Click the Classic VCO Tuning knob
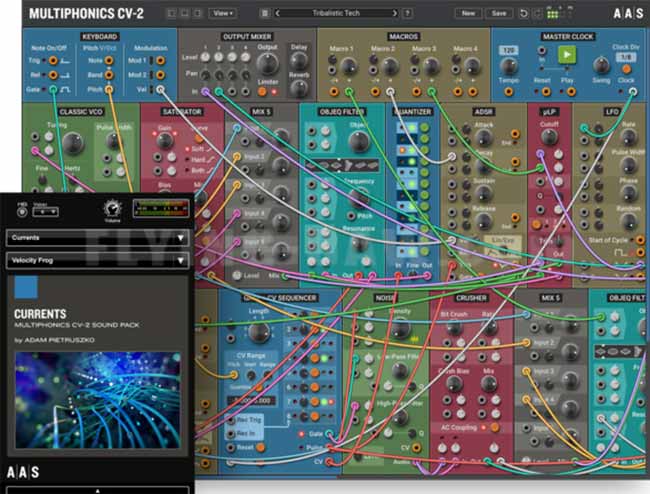This screenshot has height=494, width=650. (x=73, y=143)
